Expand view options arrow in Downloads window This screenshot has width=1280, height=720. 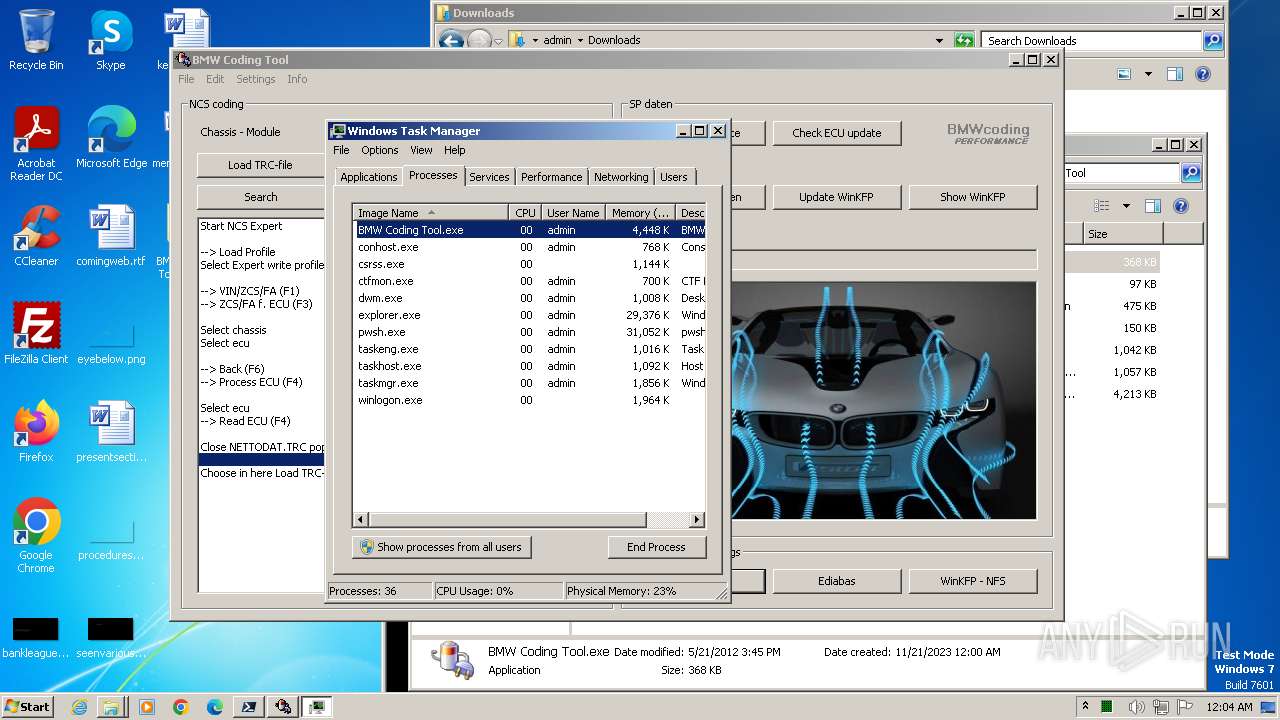pos(1148,74)
